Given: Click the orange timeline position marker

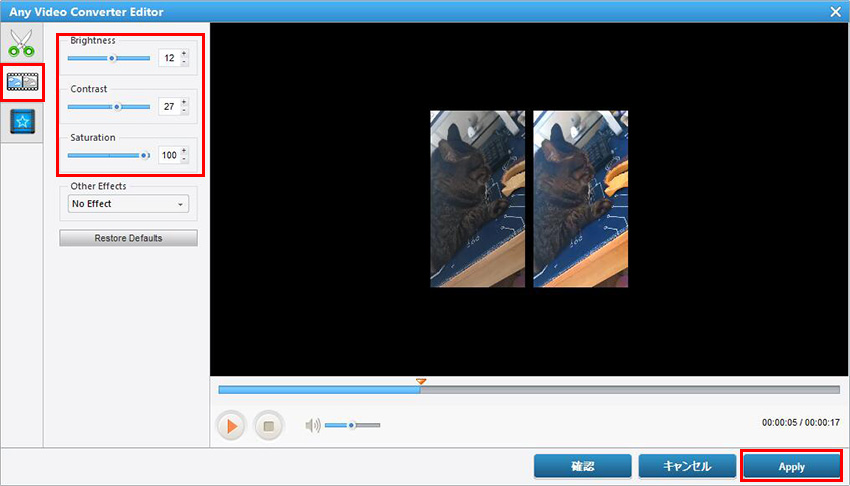Looking at the screenshot, I should [x=421, y=381].
